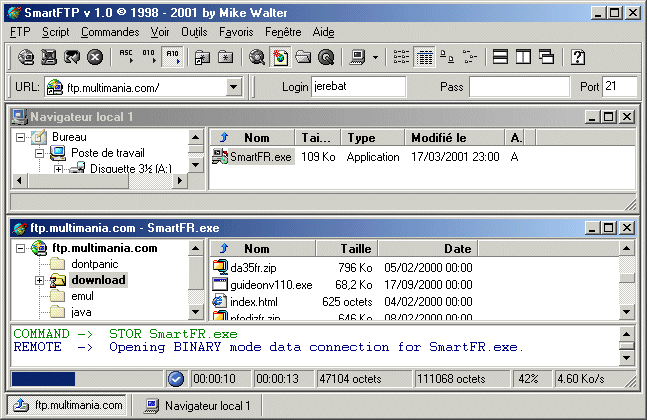Switch to ftp.multimania.com bottom tab
Screen dimensions: 647x420
[69, 405]
